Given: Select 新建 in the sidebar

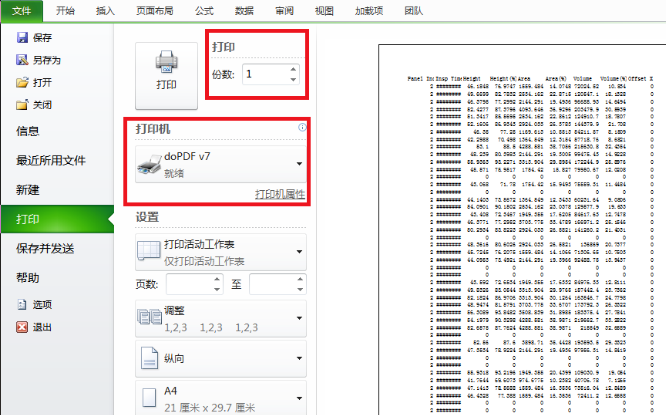Looking at the screenshot, I should 28,189.
